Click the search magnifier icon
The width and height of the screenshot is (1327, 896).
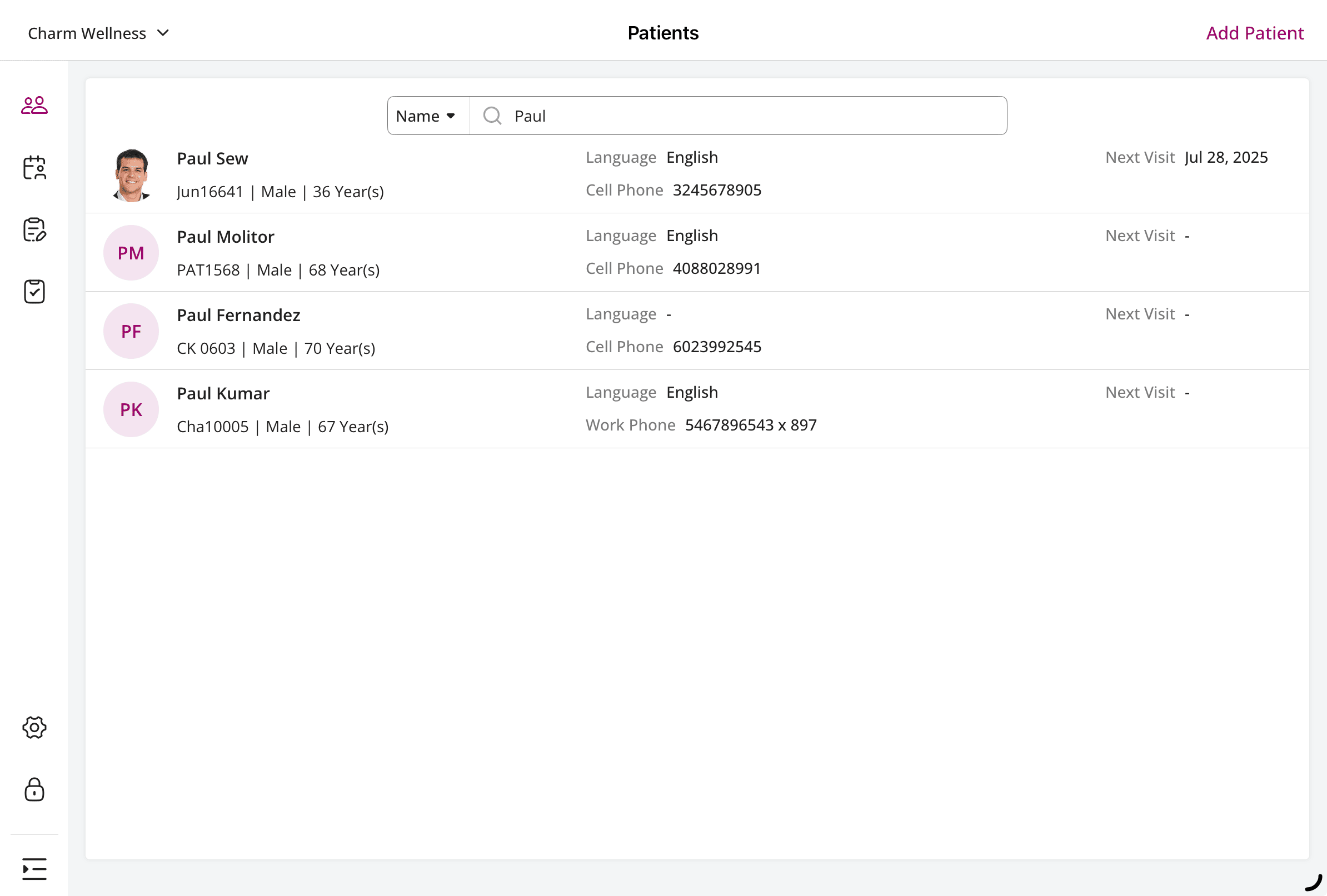tap(492, 116)
